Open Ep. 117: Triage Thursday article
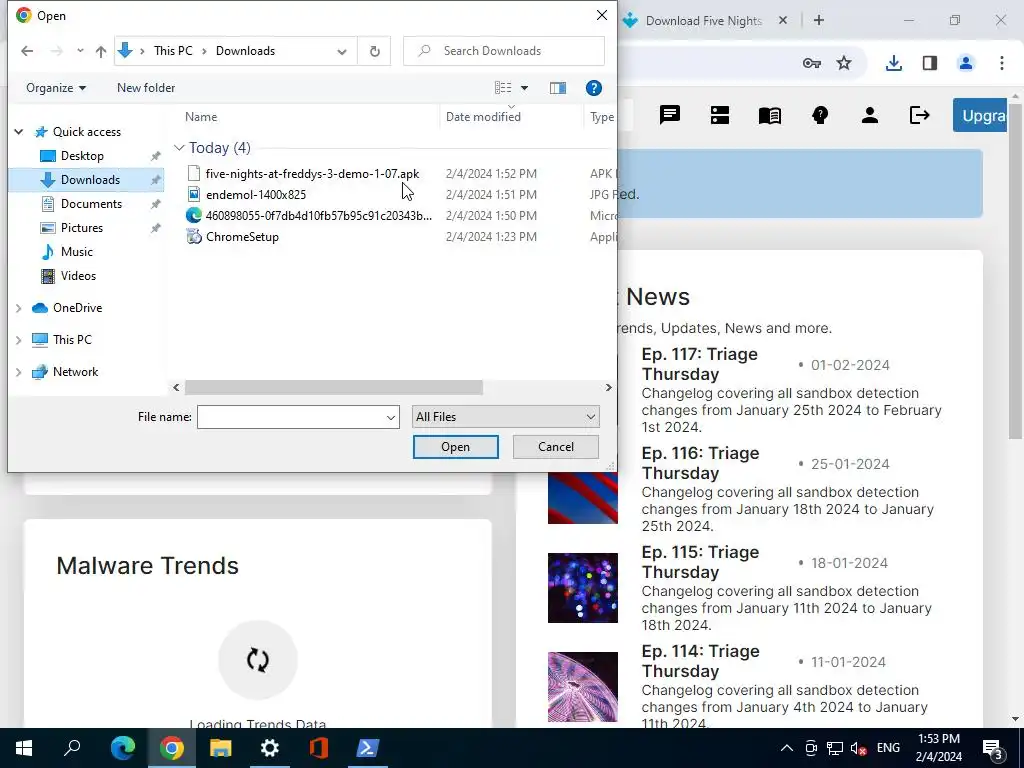This screenshot has height=768, width=1024. tap(699, 364)
